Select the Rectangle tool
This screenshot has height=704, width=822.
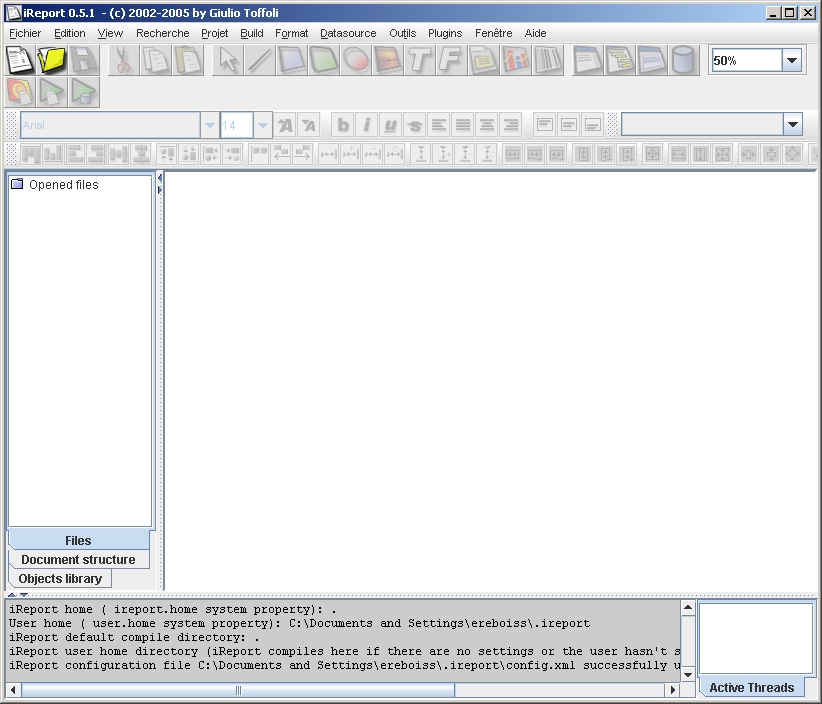(291, 60)
